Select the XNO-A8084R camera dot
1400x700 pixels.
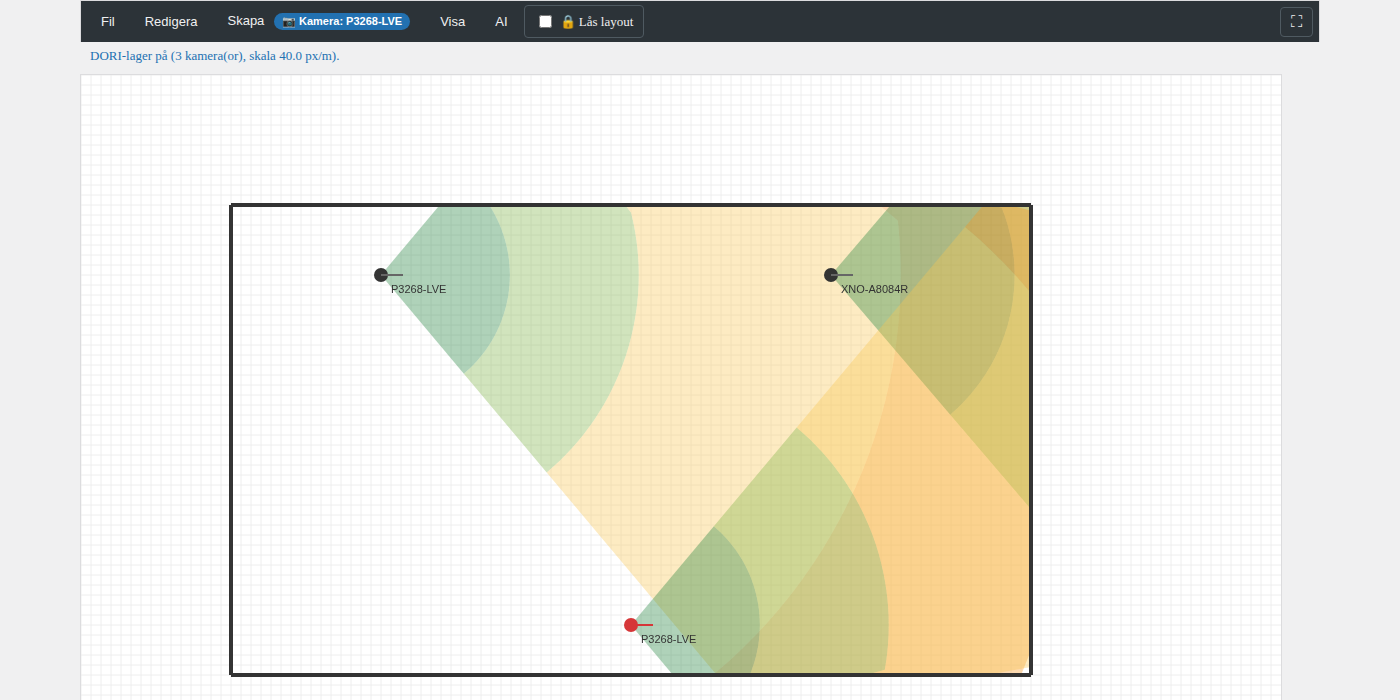(x=831, y=275)
